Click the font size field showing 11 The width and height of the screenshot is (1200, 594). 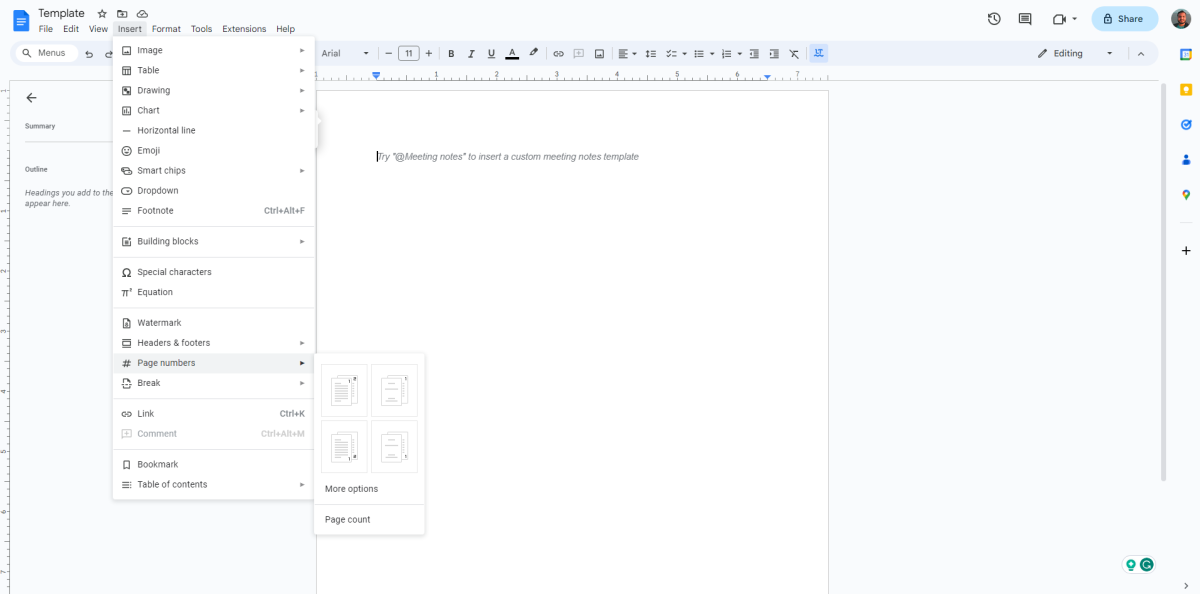[x=408, y=53]
